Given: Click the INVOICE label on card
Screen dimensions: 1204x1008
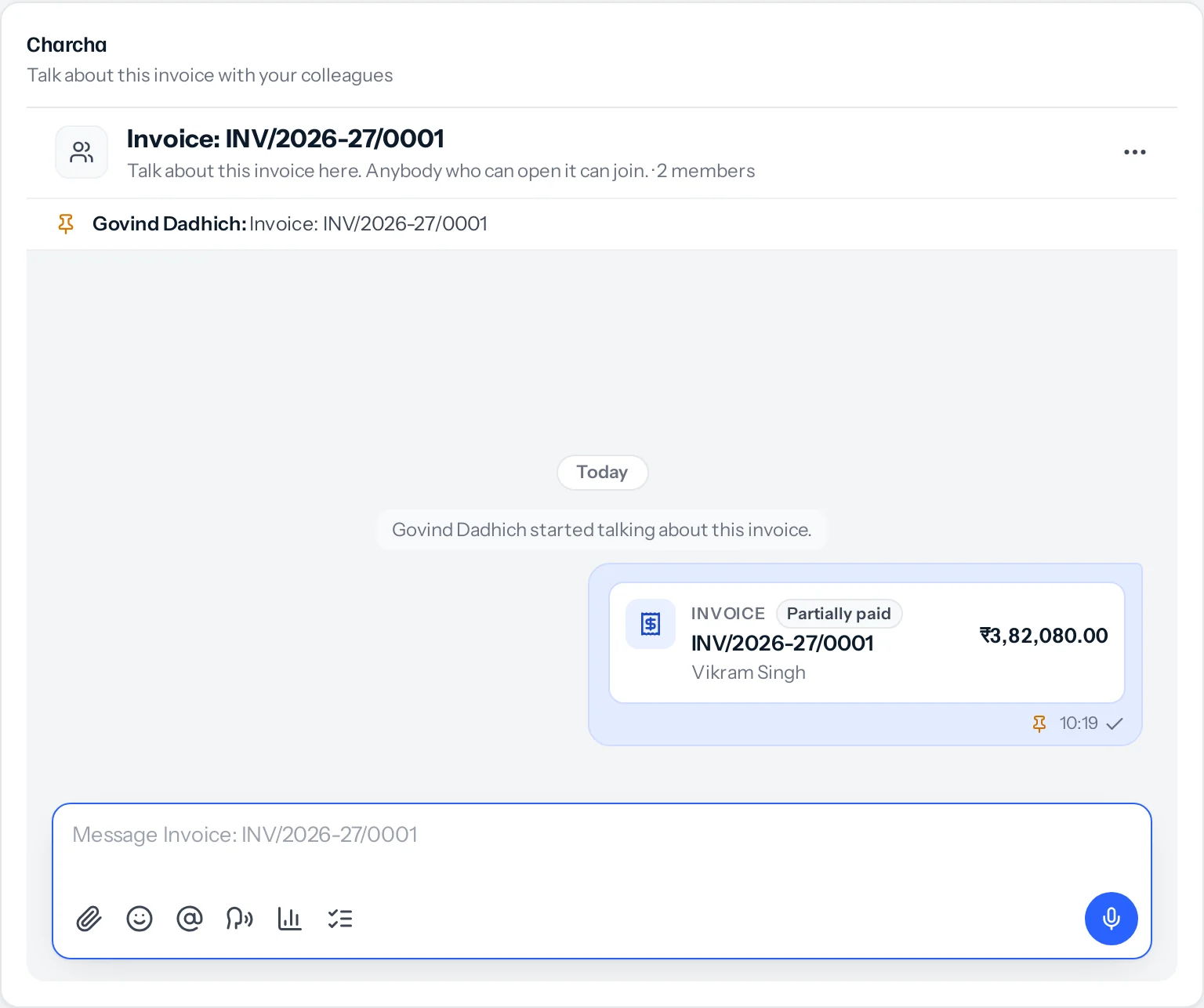Looking at the screenshot, I should [728, 614].
